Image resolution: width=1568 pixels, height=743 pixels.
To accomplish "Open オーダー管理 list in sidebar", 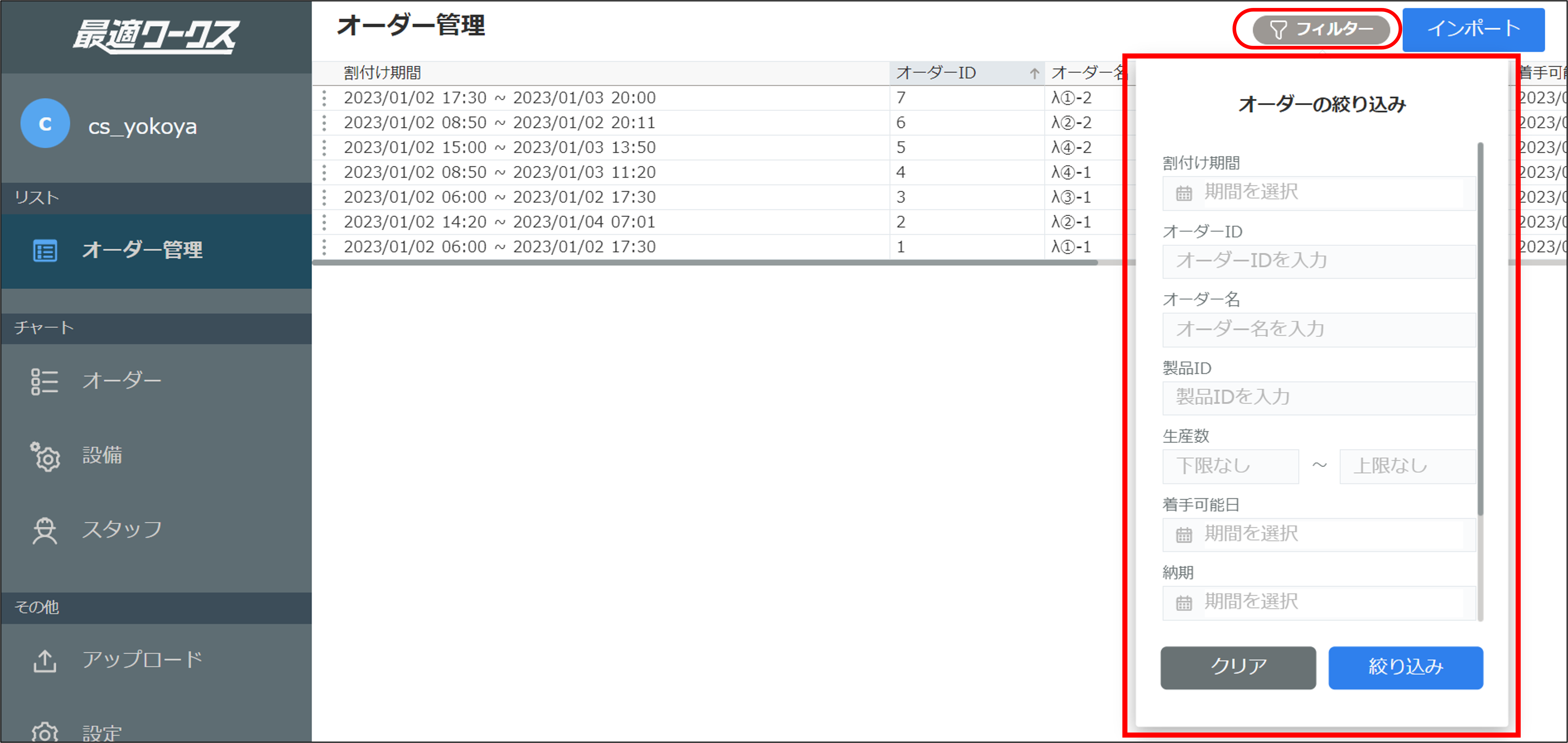I will point(156,250).
